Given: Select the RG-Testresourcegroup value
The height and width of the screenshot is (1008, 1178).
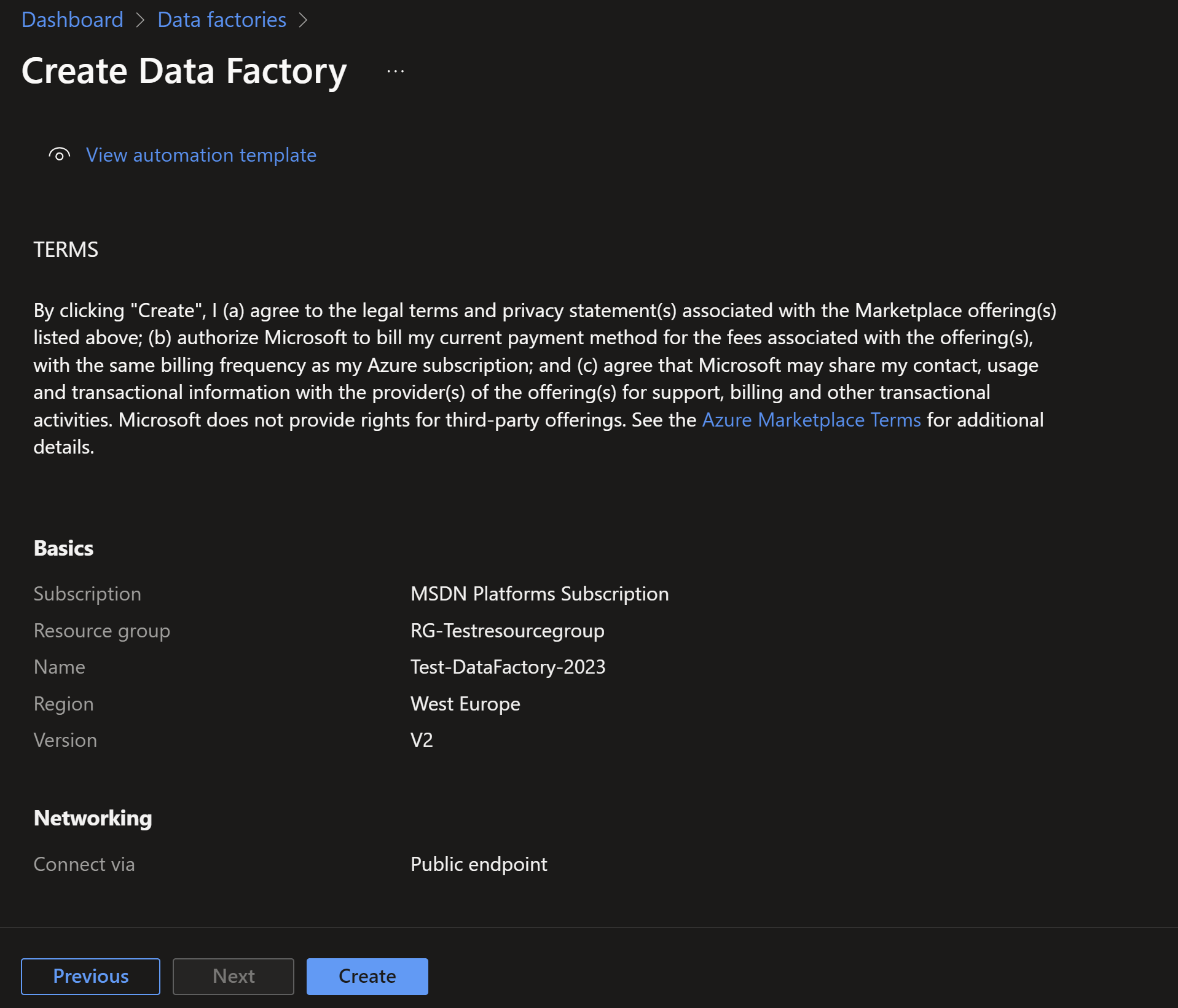Looking at the screenshot, I should click(x=508, y=631).
